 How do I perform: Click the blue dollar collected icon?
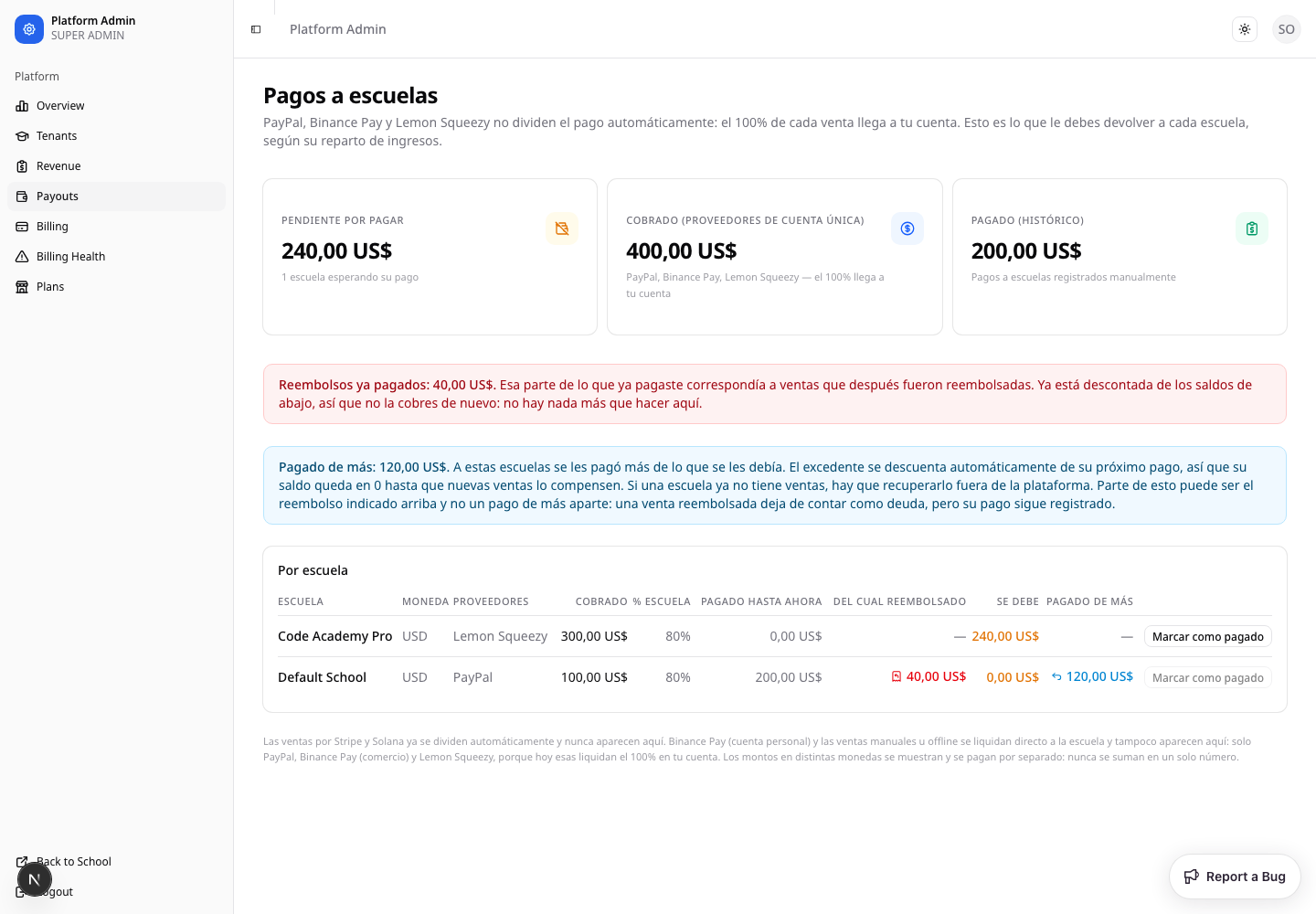pyautogui.click(x=907, y=228)
